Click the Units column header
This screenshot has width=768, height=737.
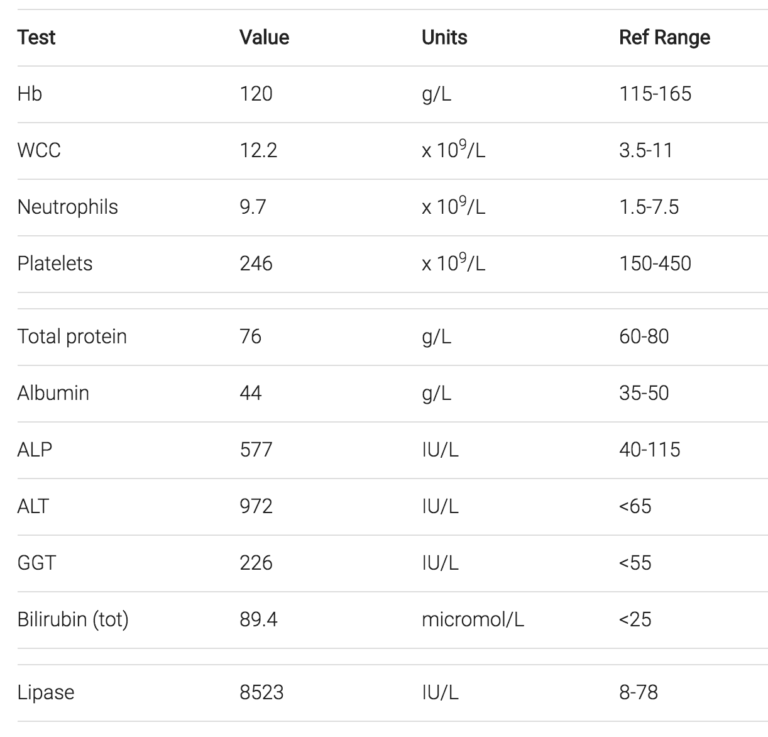coord(444,38)
